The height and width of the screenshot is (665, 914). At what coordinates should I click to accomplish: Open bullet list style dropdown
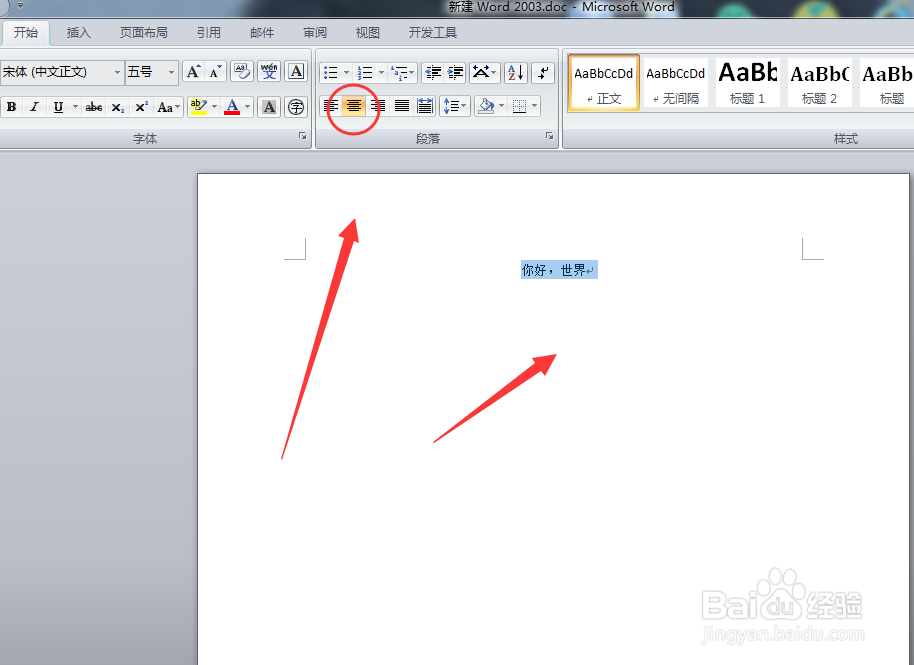(346, 73)
